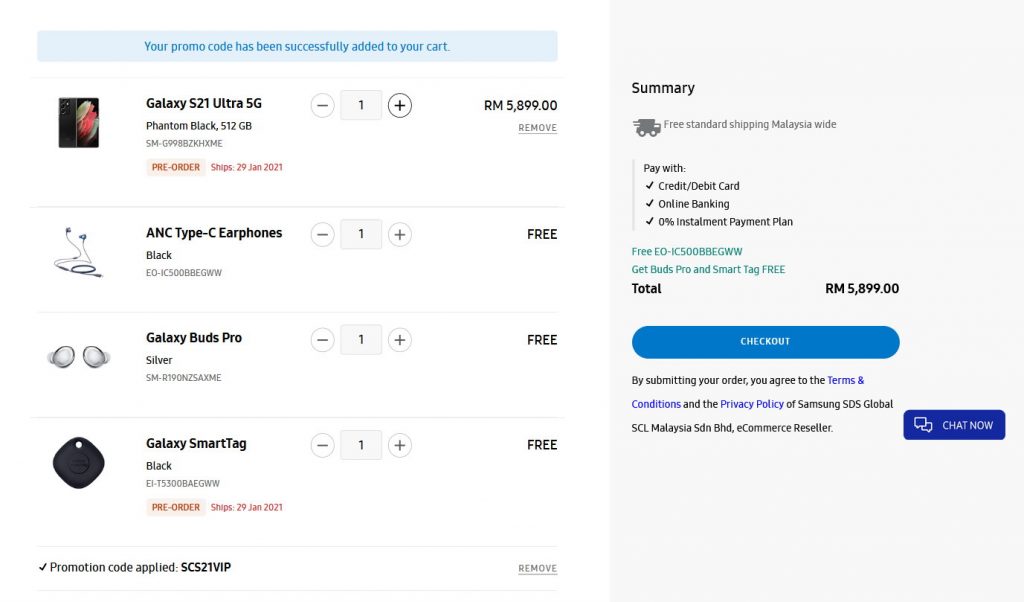The image size is (1024, 602).
Task: Open the Terms & Conditions link
Action: 748,392
